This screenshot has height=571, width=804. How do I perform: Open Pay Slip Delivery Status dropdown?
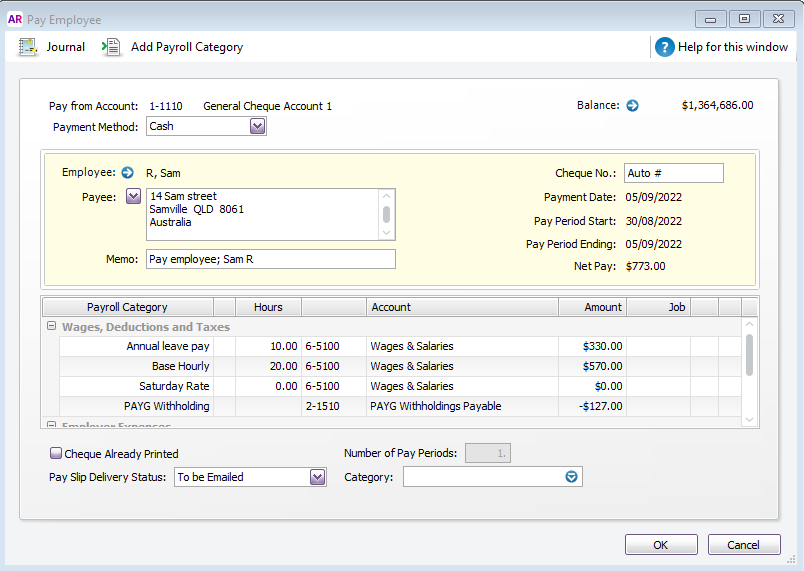pyautogui.click(x=317, y=477)
